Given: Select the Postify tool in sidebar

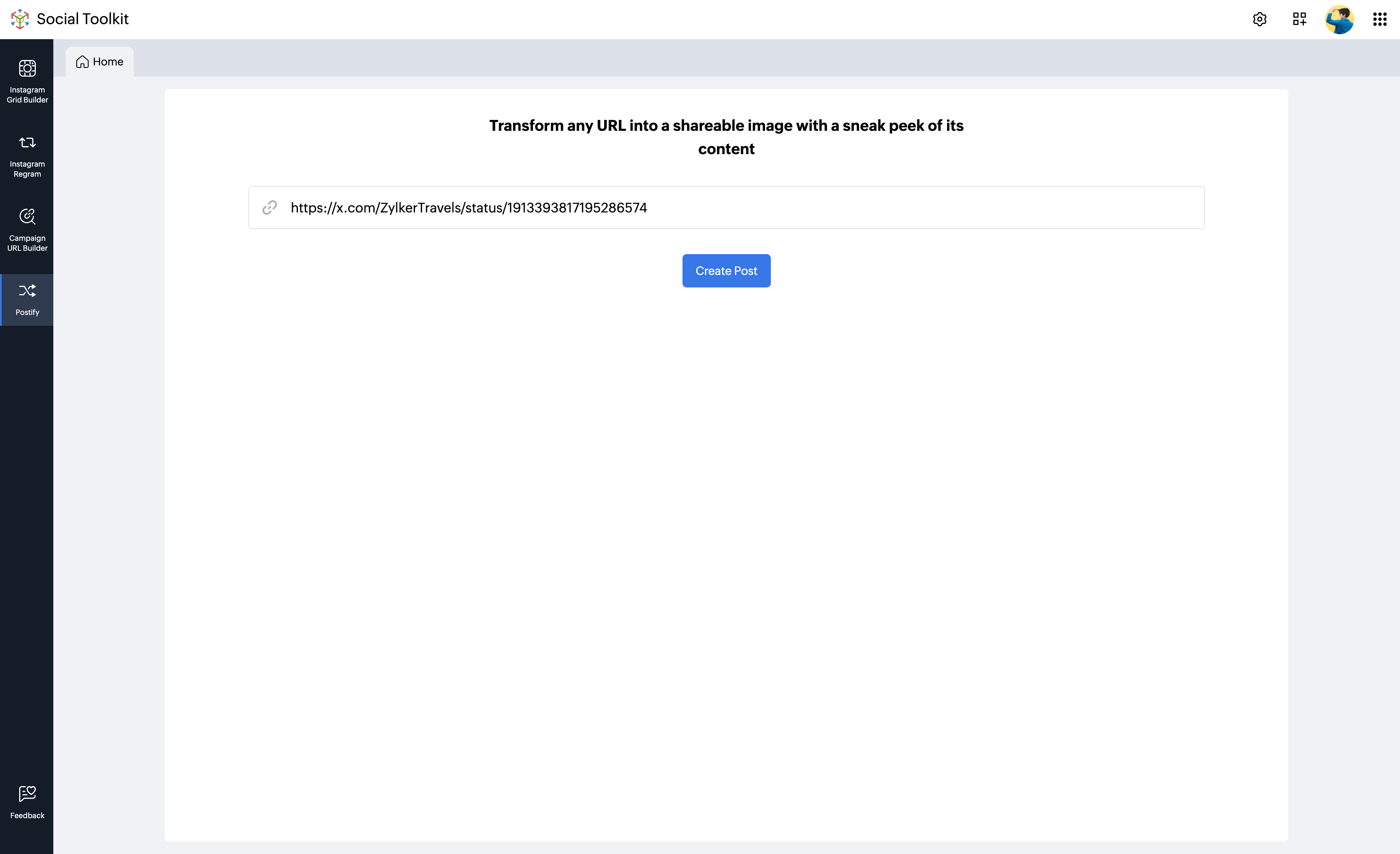Looking at the screenshot, I should (27, 300).
